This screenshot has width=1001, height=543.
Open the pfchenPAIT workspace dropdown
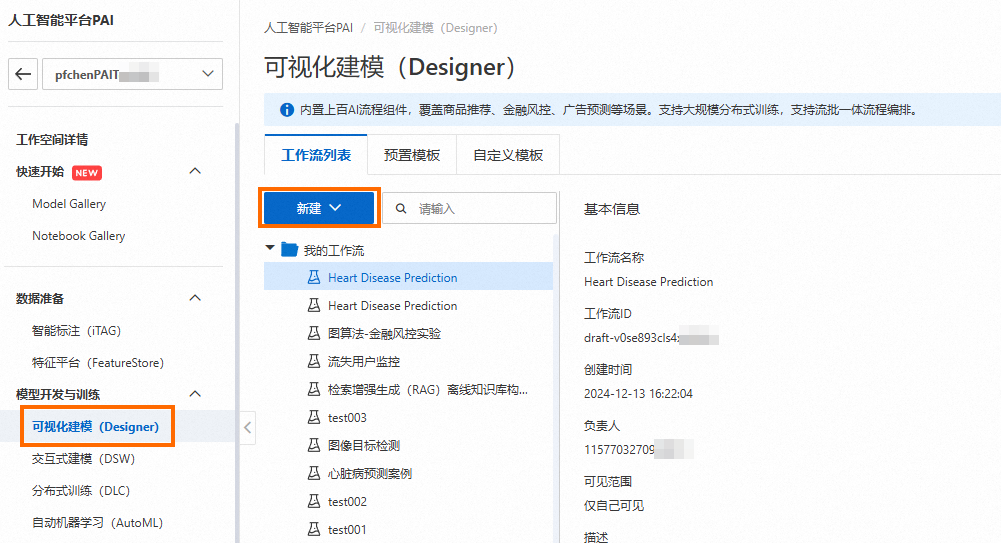[132, 74]
